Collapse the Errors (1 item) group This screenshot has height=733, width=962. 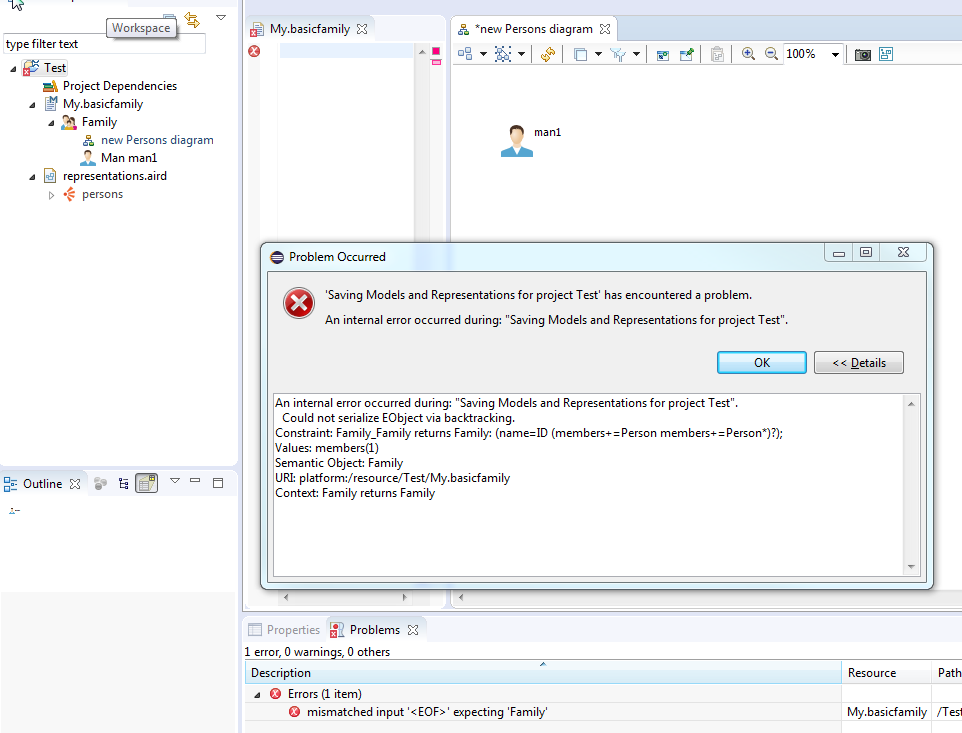click(257, 695)
